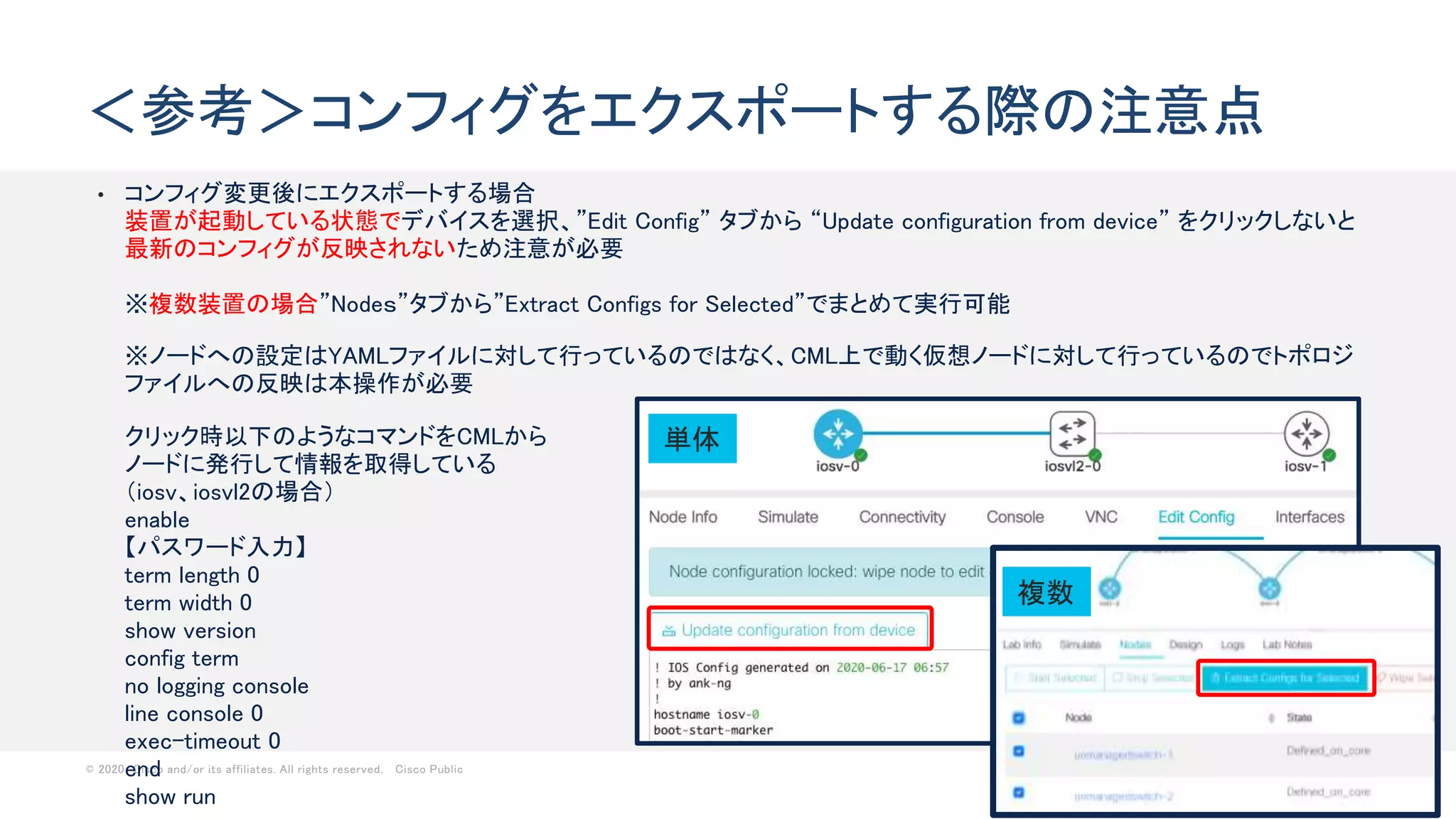Select the Nodes tab

tap(1135, 644)
